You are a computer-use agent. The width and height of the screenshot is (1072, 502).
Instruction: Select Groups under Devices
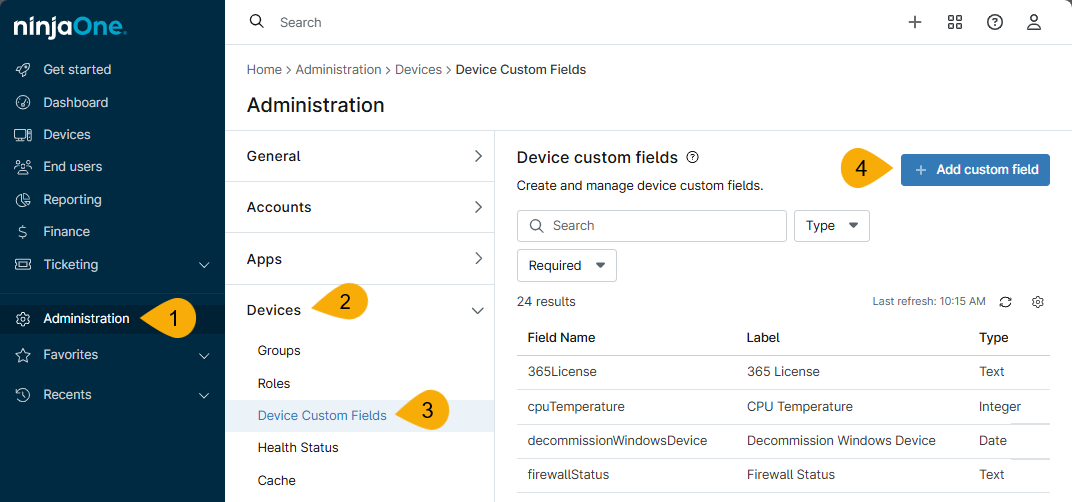coord(279,351)
